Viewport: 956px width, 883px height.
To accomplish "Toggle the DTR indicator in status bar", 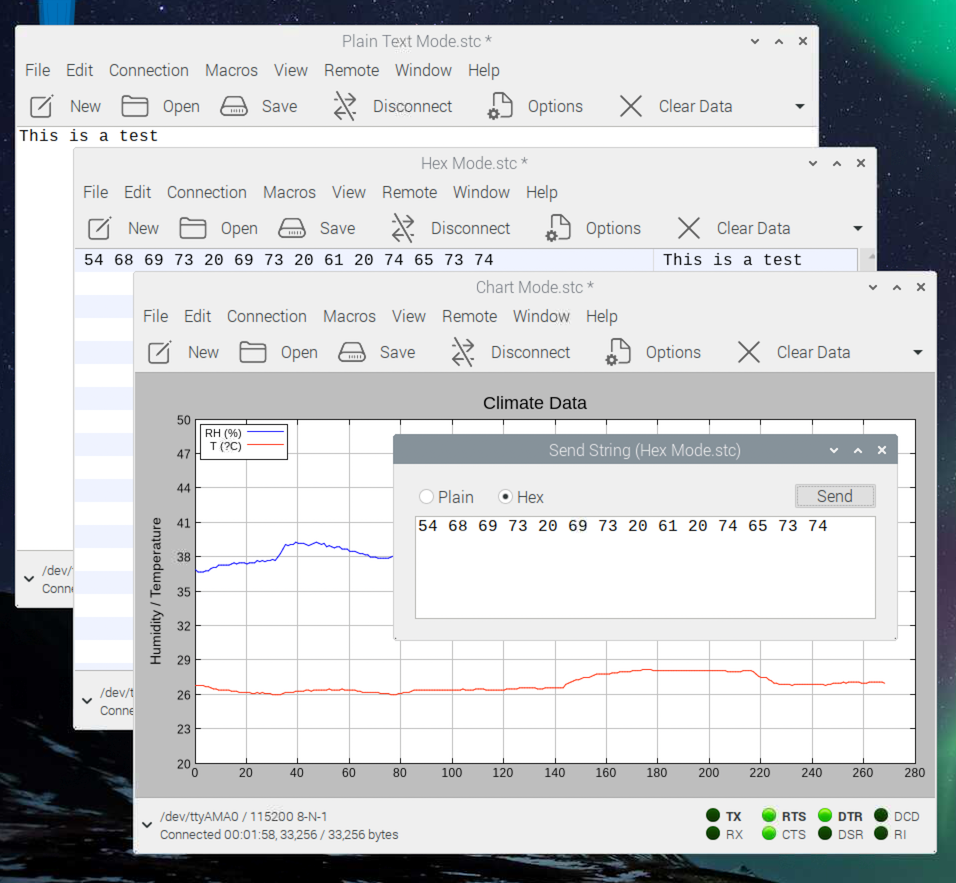I will pos(826,816).
